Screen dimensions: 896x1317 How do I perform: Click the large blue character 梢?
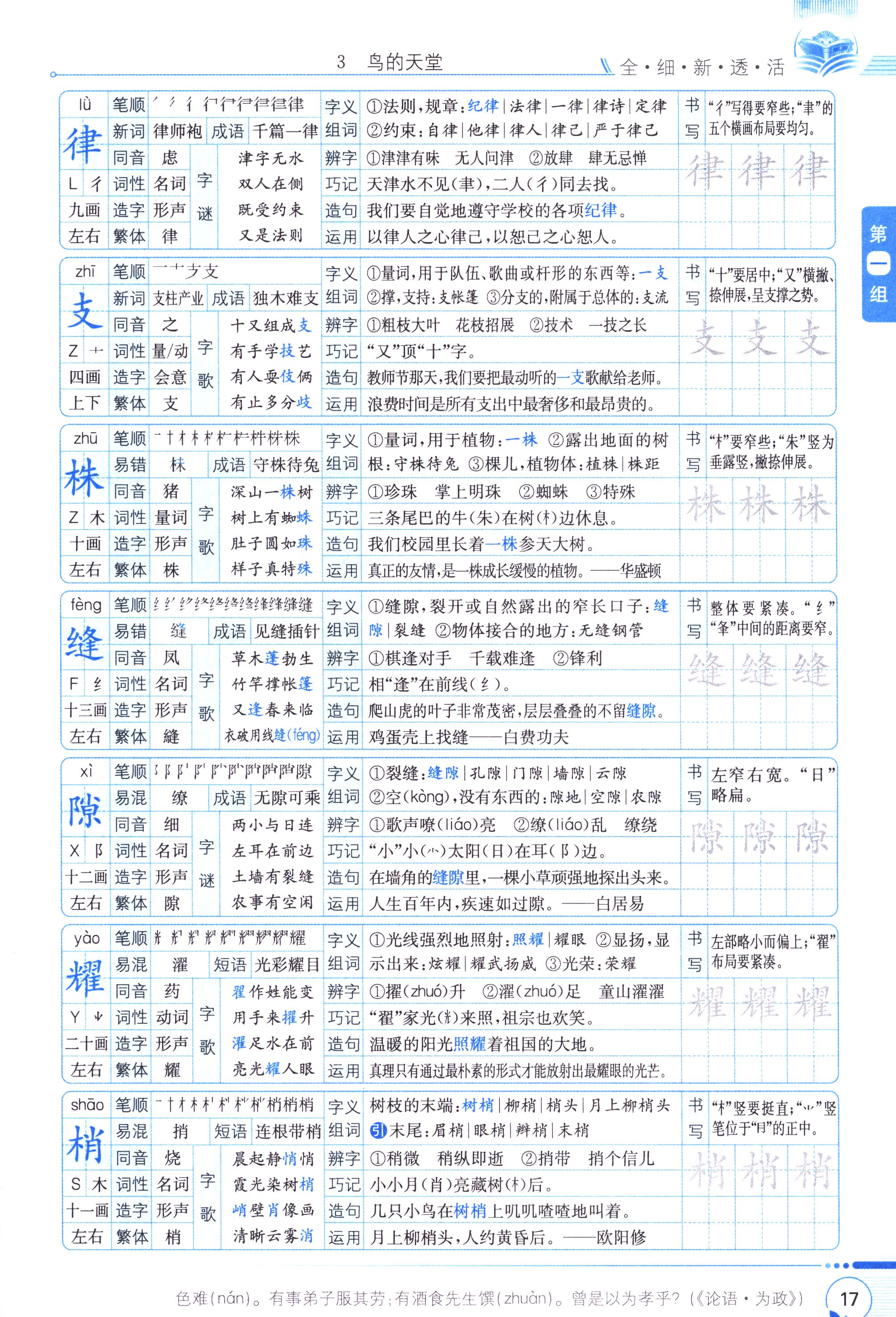[x=85, y=1144]
